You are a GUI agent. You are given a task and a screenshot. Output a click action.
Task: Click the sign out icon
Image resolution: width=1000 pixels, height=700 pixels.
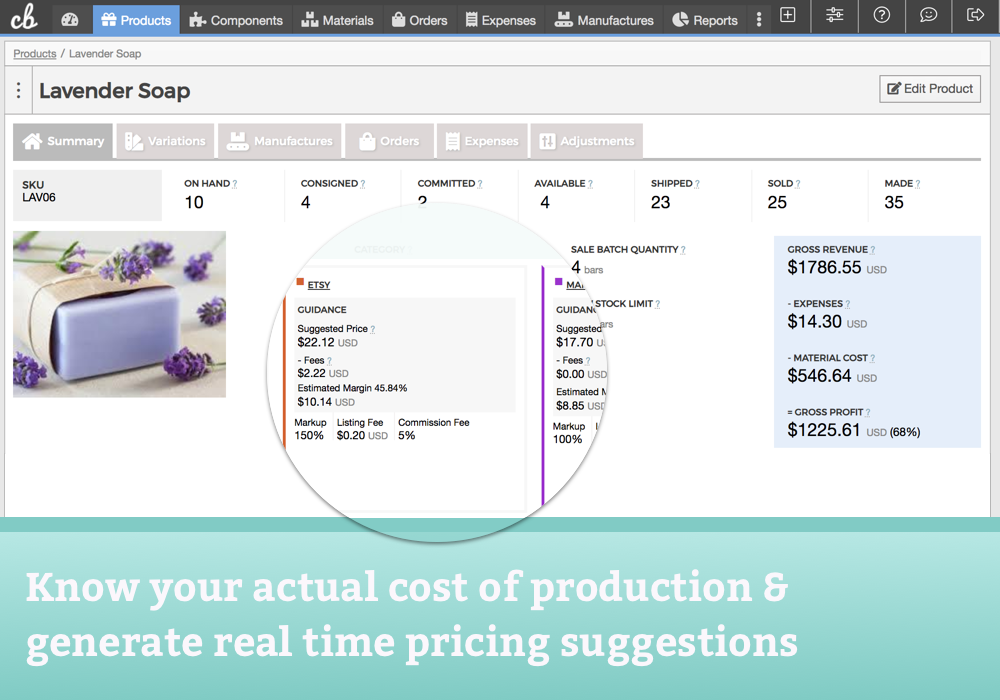[975, 16]
